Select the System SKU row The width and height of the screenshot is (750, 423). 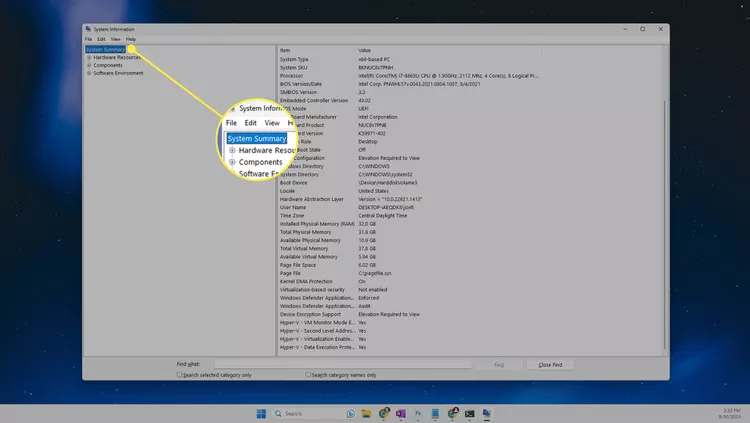[471, 67]
